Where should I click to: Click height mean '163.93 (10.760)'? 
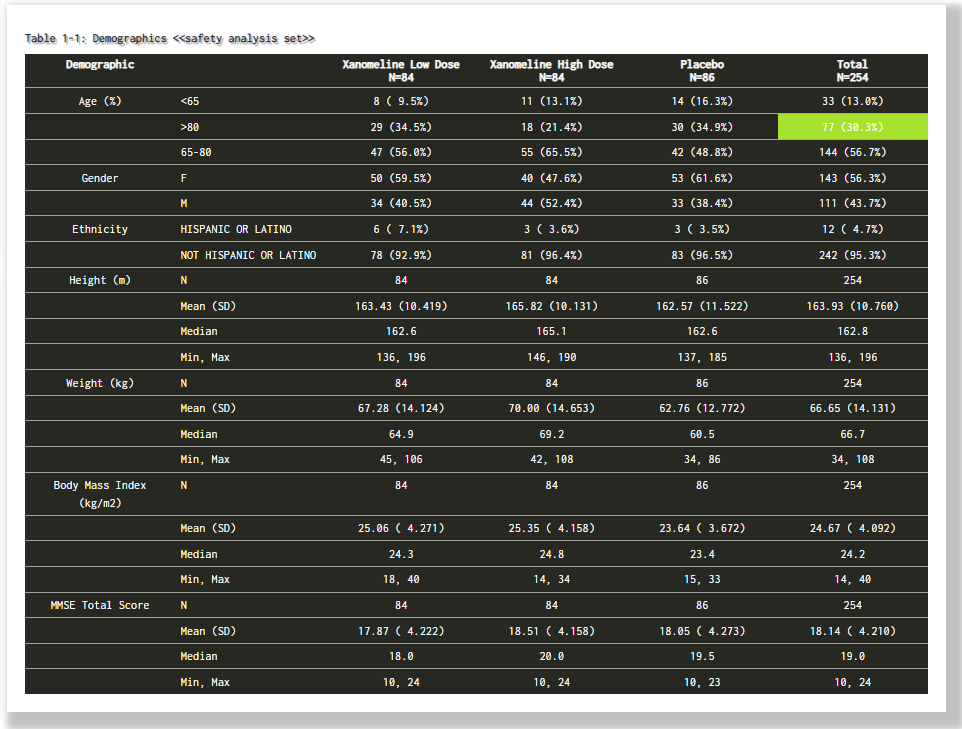coord(852,306)
